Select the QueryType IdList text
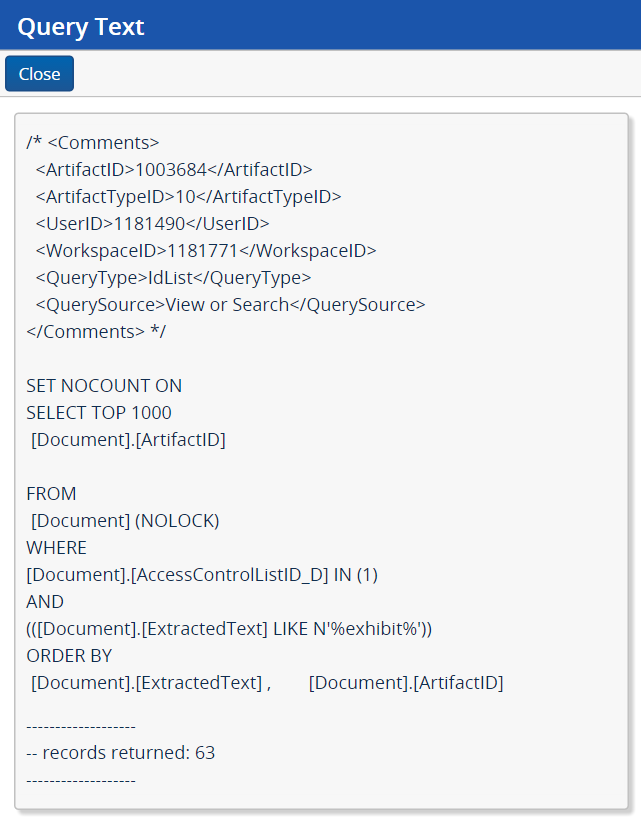This screenshot has height=819, width=641. click(x=170, y=277)
